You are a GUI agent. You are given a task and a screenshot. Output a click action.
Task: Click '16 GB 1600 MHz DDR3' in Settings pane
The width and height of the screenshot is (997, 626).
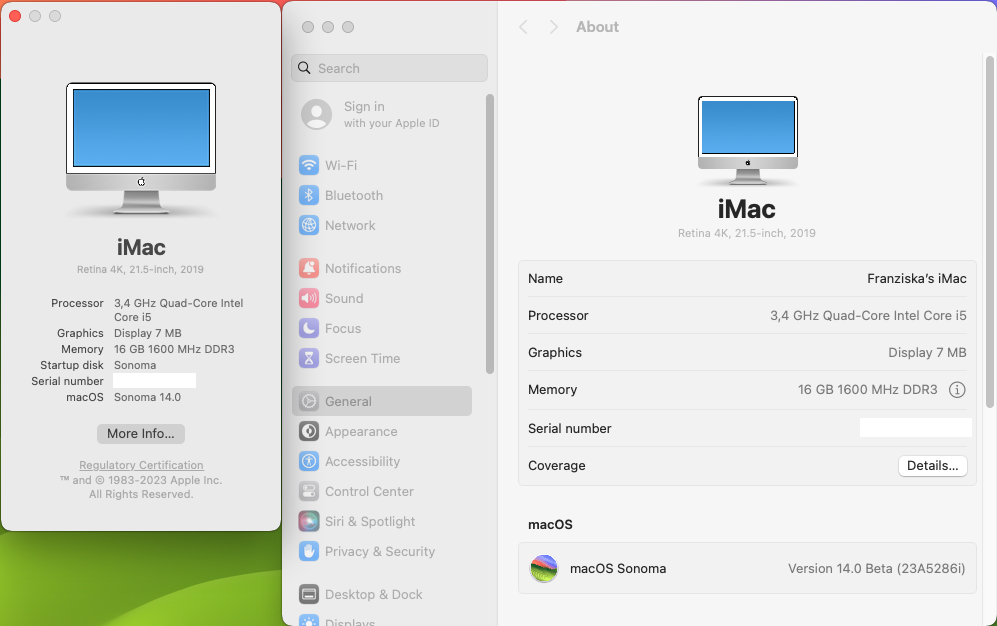[867, 390]
